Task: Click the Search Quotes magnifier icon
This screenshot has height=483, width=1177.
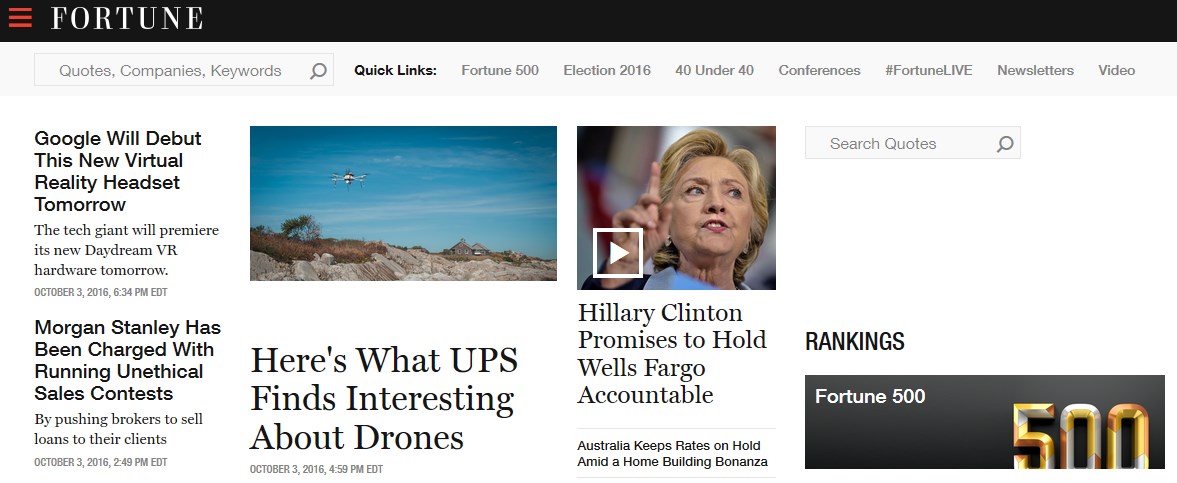Action: pyautogui.click(x=1005, y=143)
